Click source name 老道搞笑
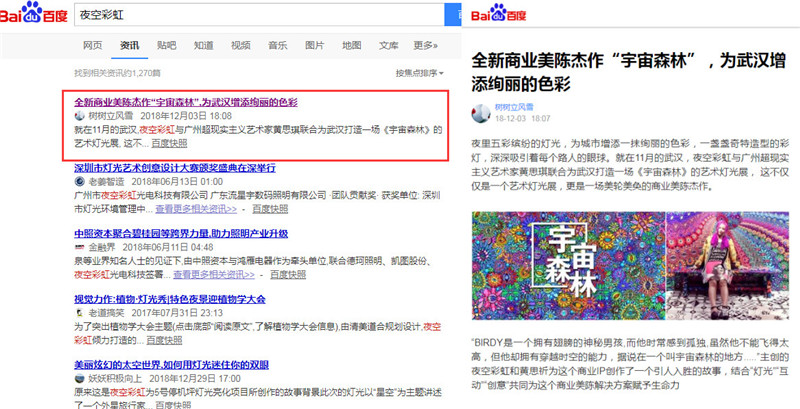 coord(106,313)
